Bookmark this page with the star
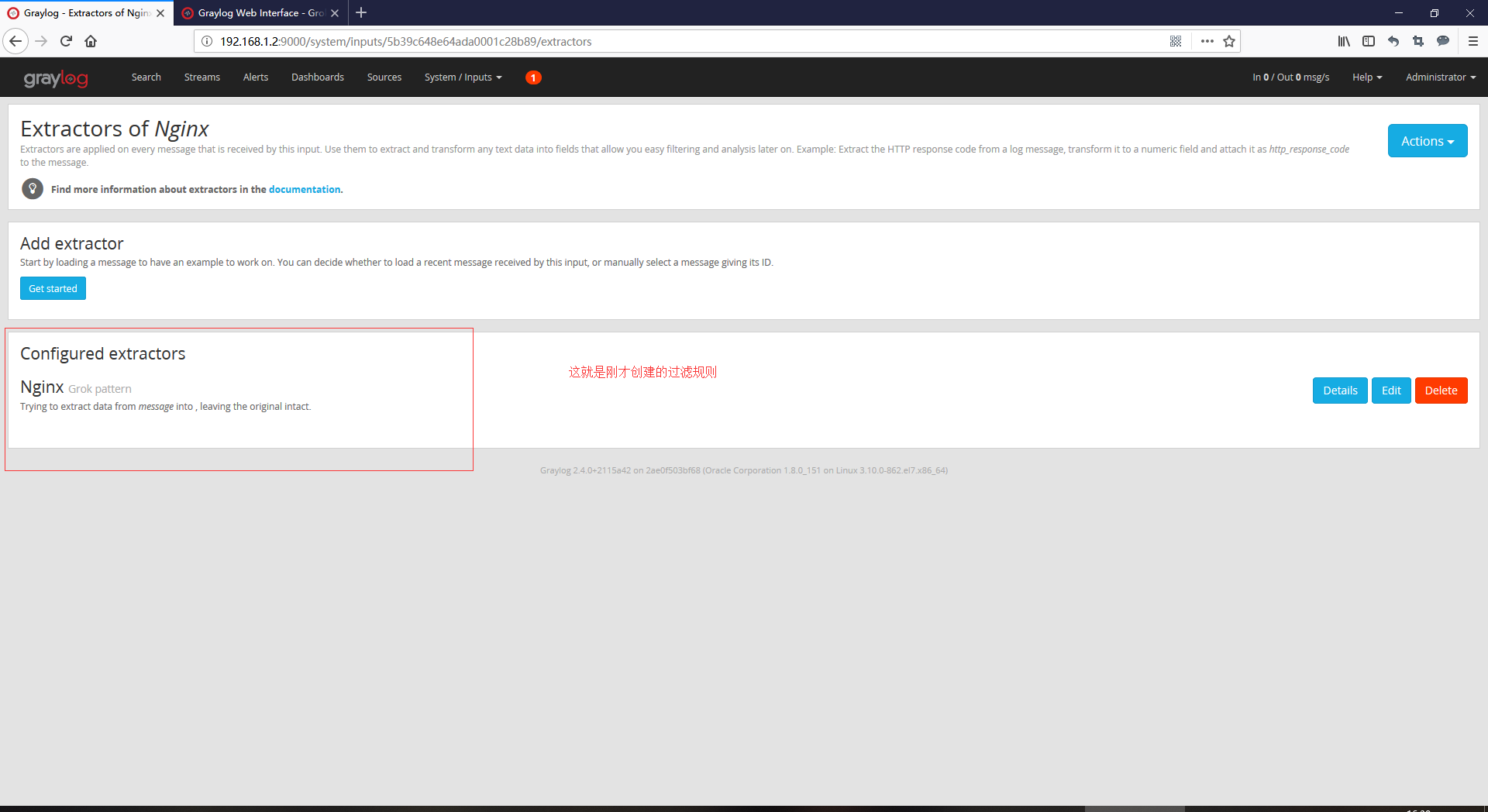Viewport: 1488px width, 812px height. click(1229, 41)
